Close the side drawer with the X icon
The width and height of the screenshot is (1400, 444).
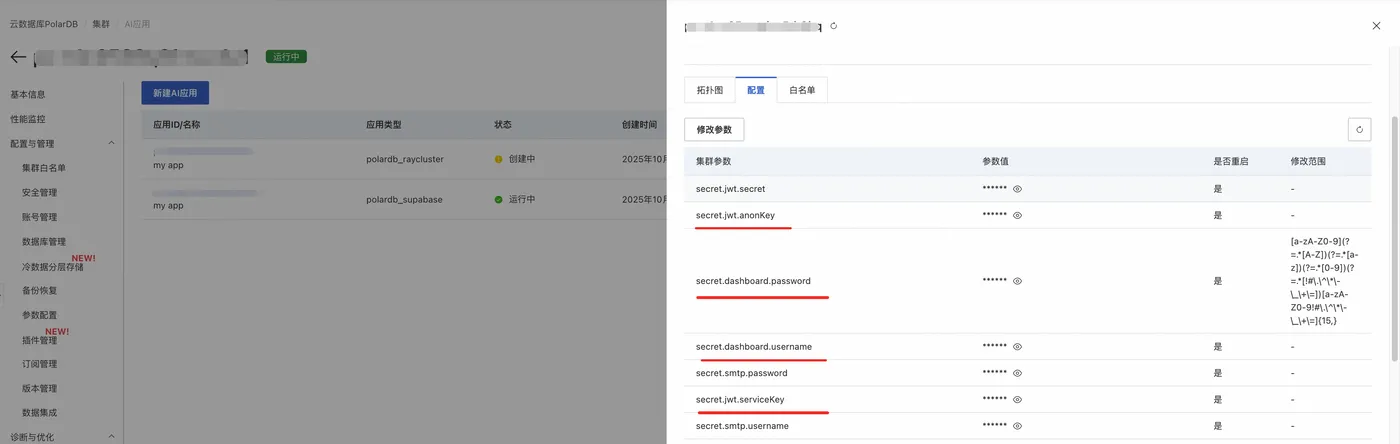[x=1376, y=25]
